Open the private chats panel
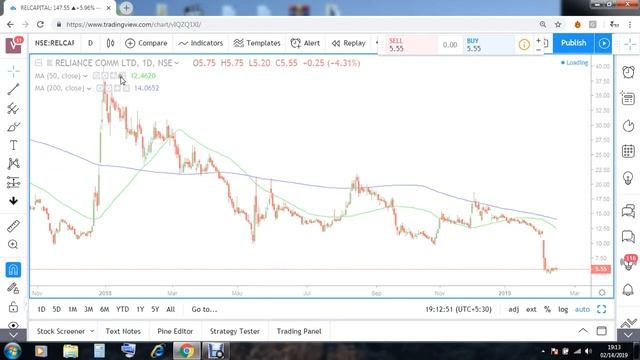This screenshot has width=640, height=360. coord(628,237)
